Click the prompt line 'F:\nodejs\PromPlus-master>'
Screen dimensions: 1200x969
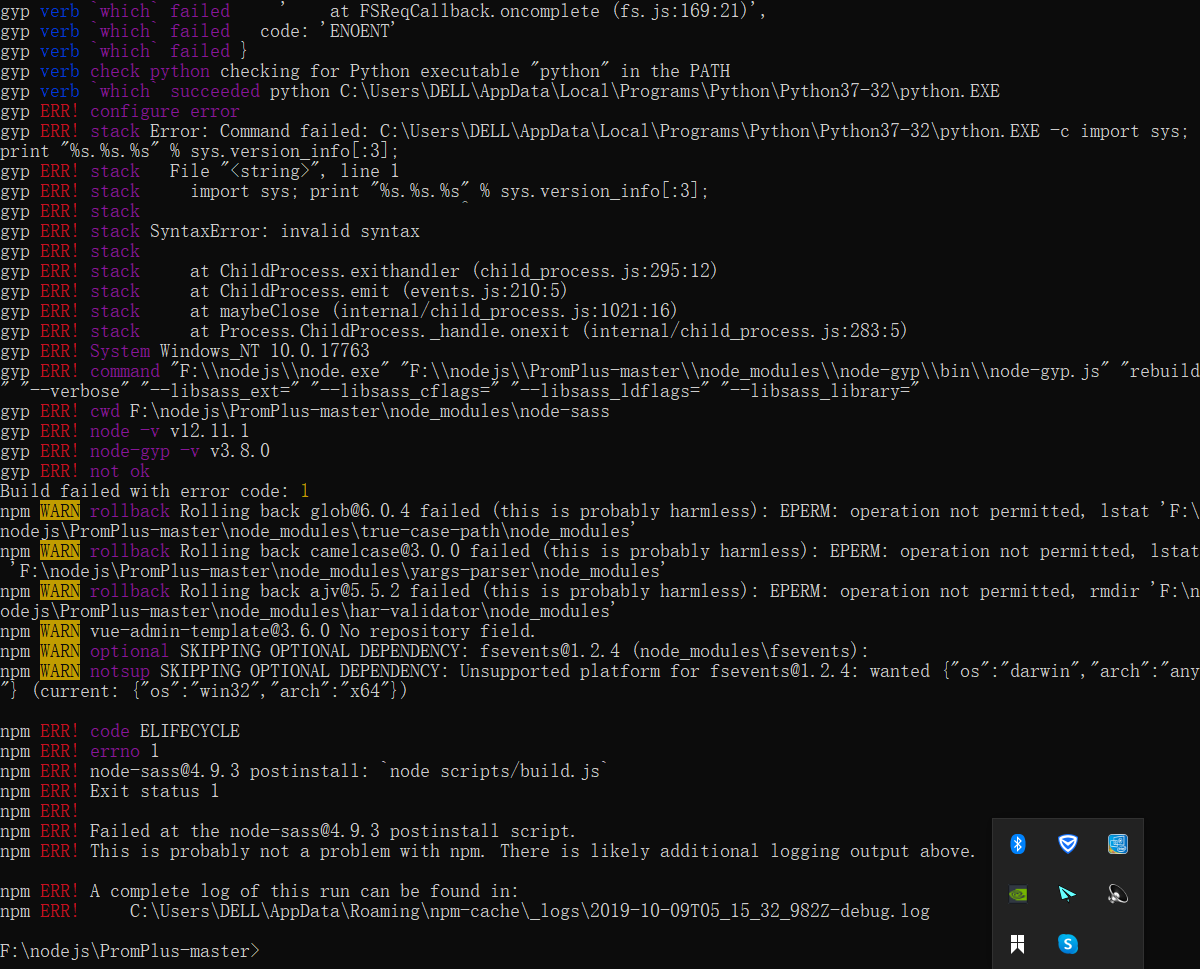coord(130,951)
